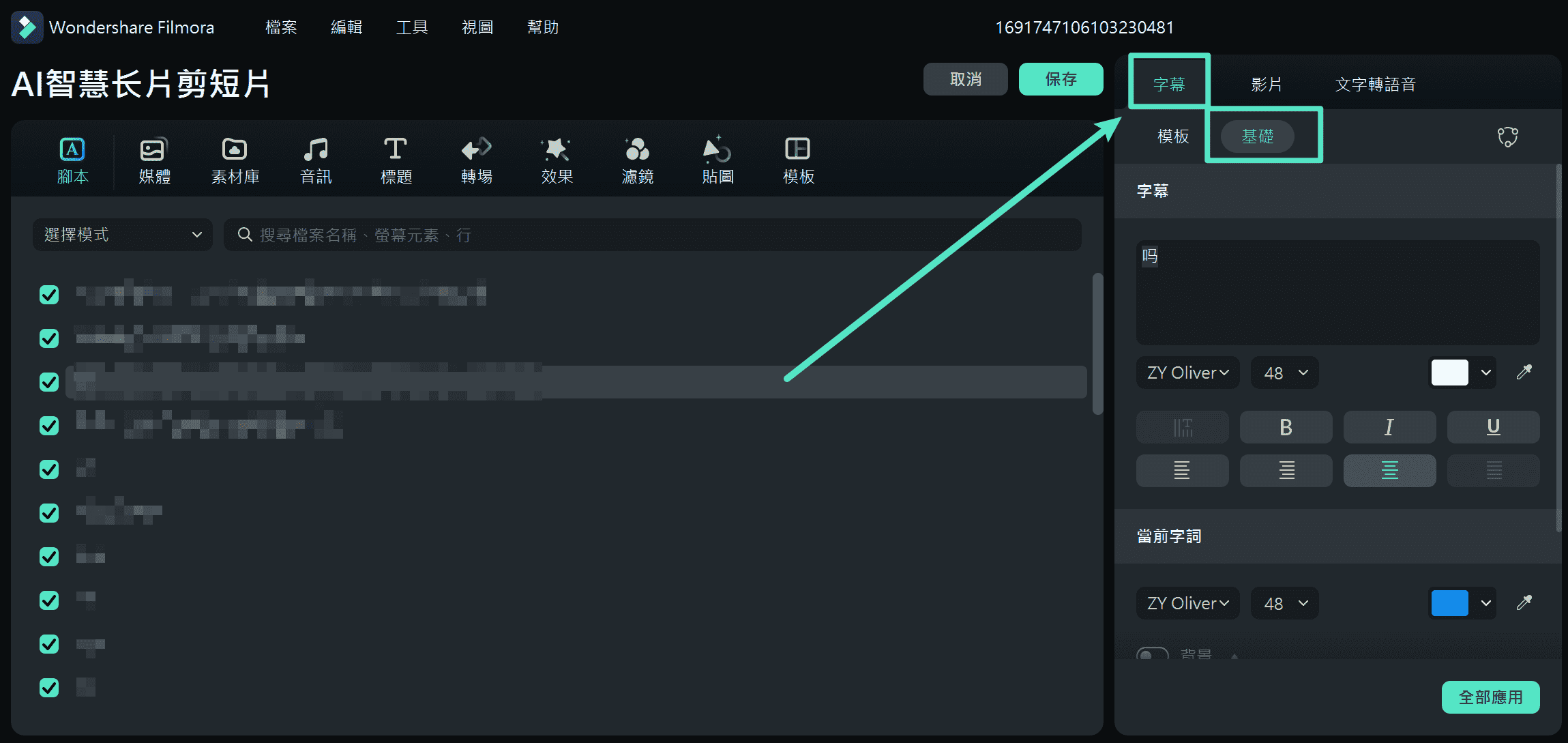Toggle underline text formatting
This screenshot has height=743, width=1568.
(x=1493, y=427)
